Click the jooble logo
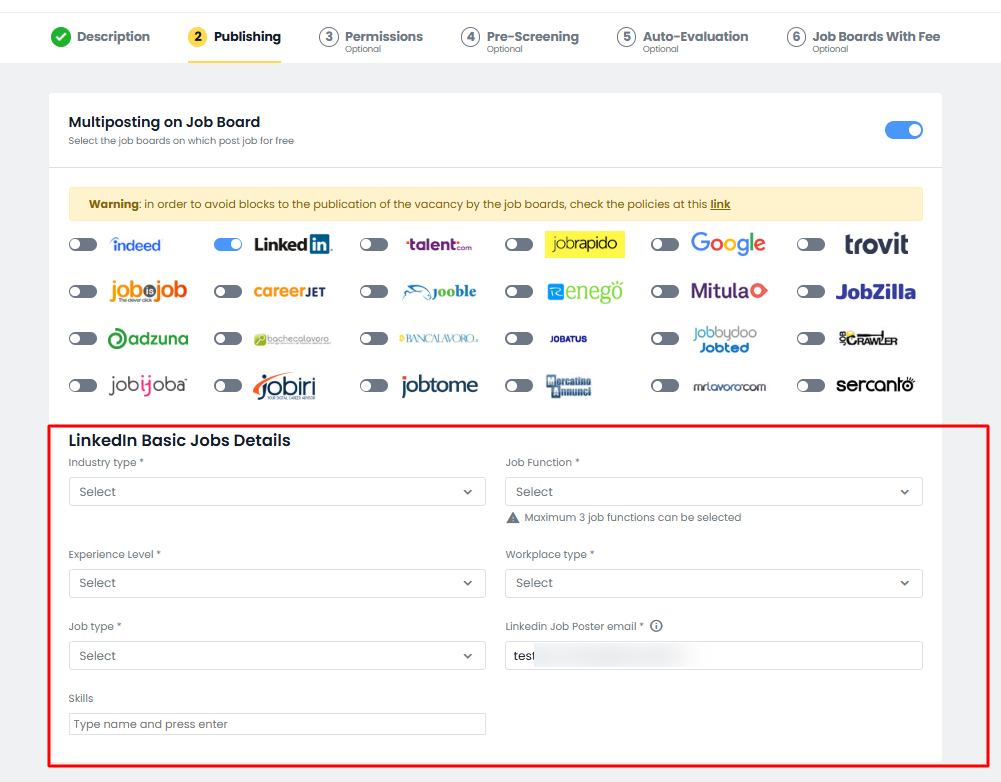The image size is (1001, 782). click(439, 292)
